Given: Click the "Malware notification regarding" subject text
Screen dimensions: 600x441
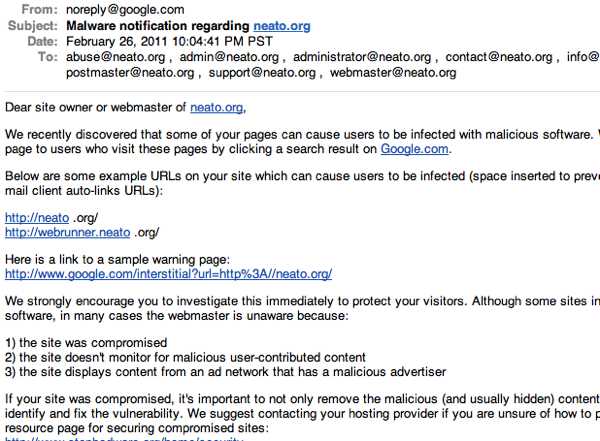Looking at the screenshot, I should 158,26.
